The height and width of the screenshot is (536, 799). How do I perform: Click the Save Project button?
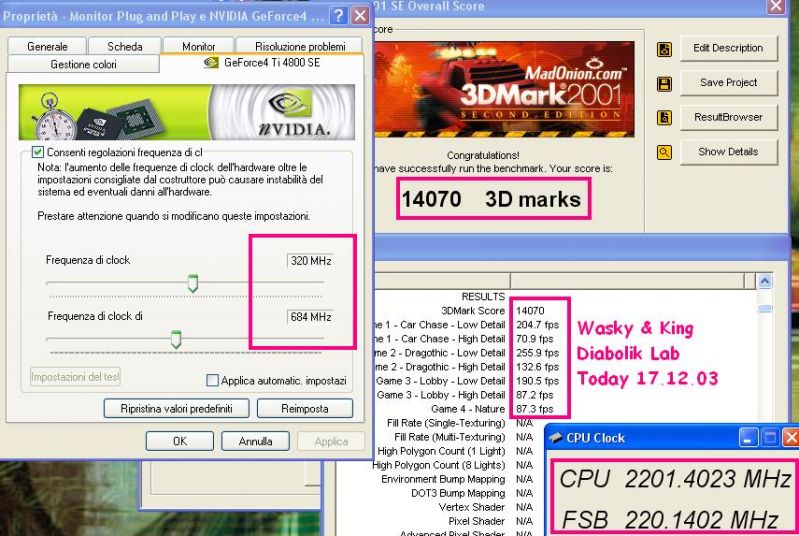[728, 83]
